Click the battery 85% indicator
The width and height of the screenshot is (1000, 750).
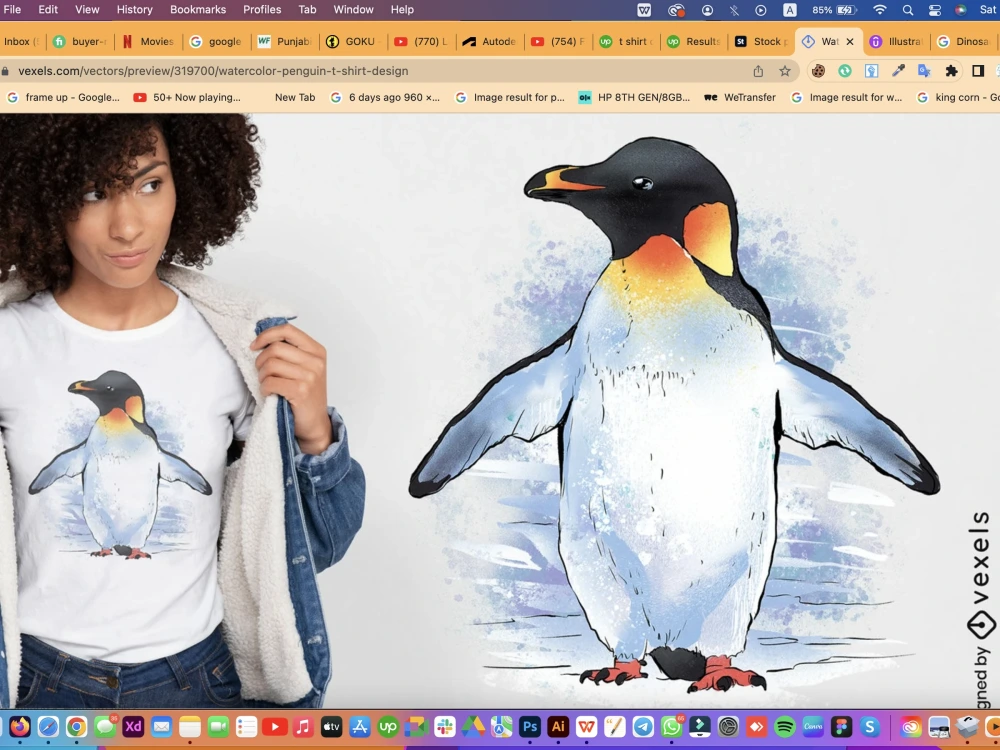coord(833,10)
